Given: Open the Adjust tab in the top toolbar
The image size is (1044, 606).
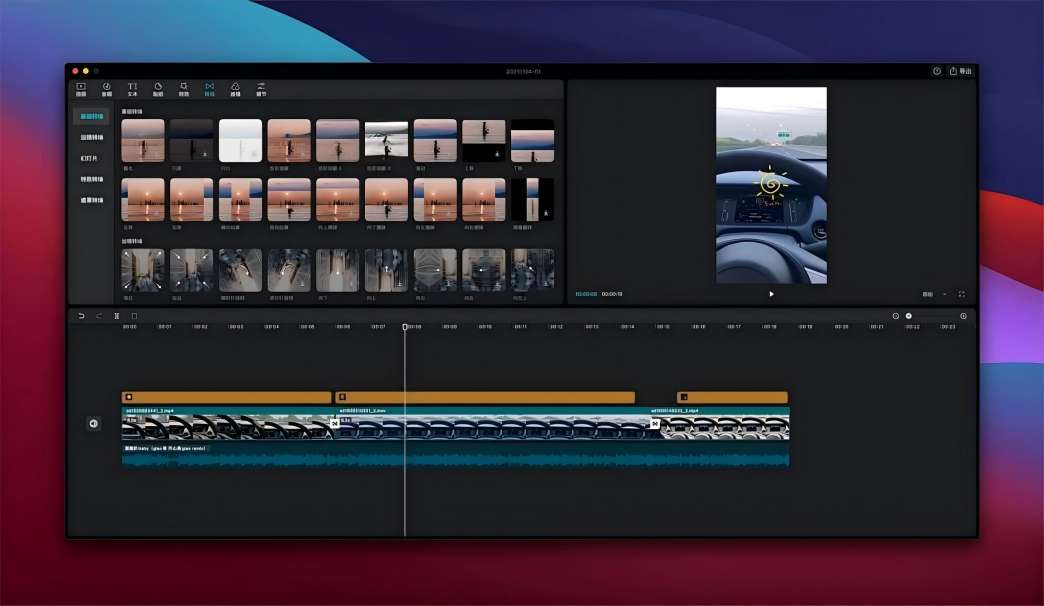Looking at the screenshot, I should click(261, 89).
